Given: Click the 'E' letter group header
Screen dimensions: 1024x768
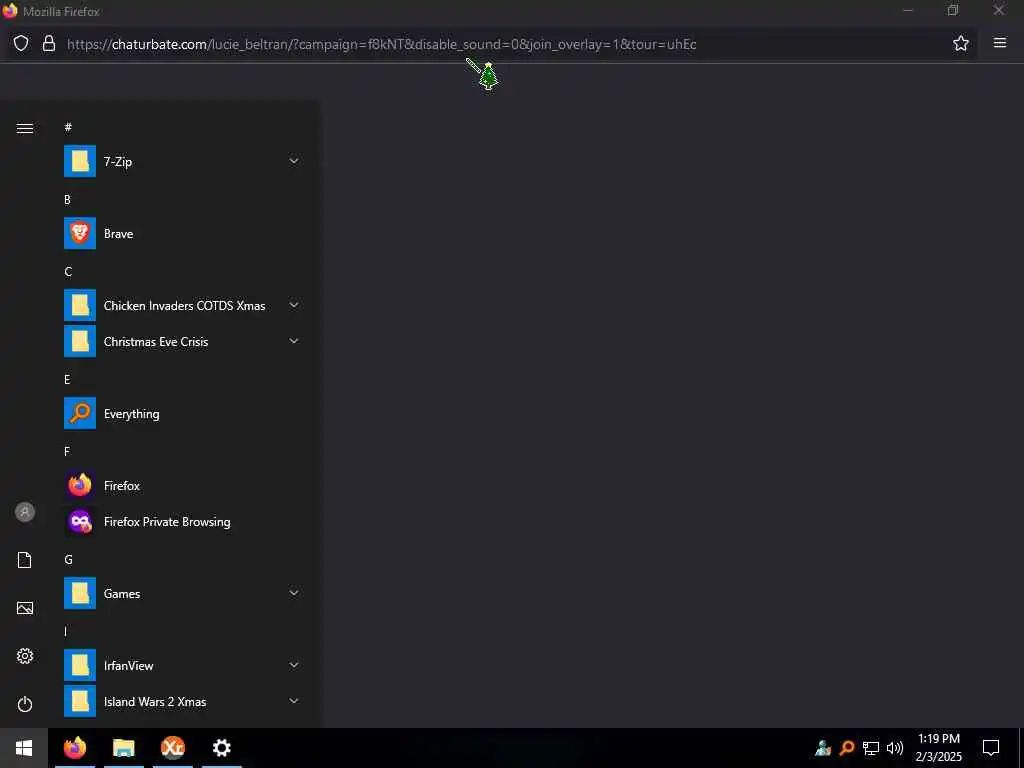Looking at the screenshot, I should tap(67, 379).
